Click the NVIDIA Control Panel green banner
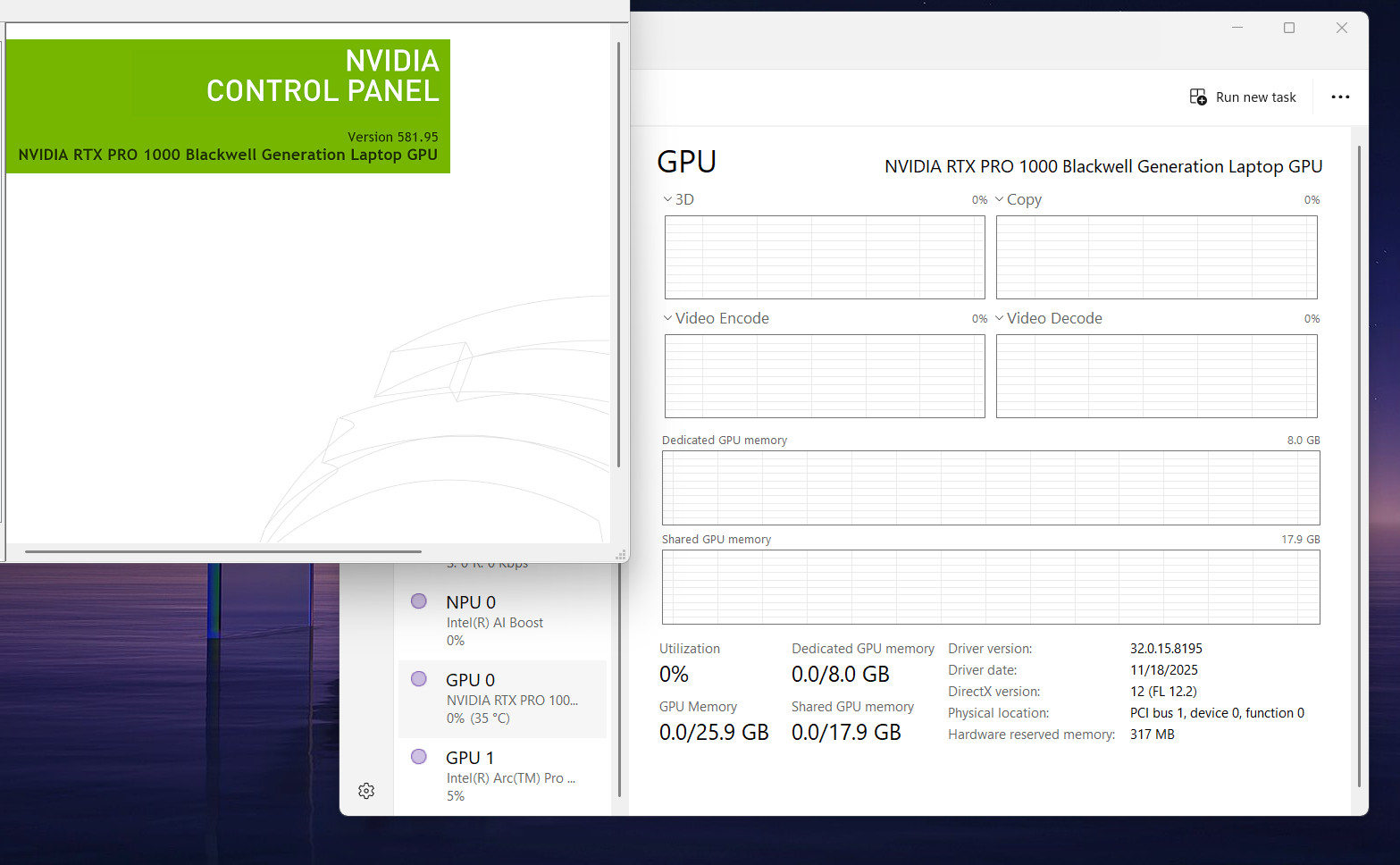The height and width of the screenshot is (865, 1400). (x=228, y=106)
